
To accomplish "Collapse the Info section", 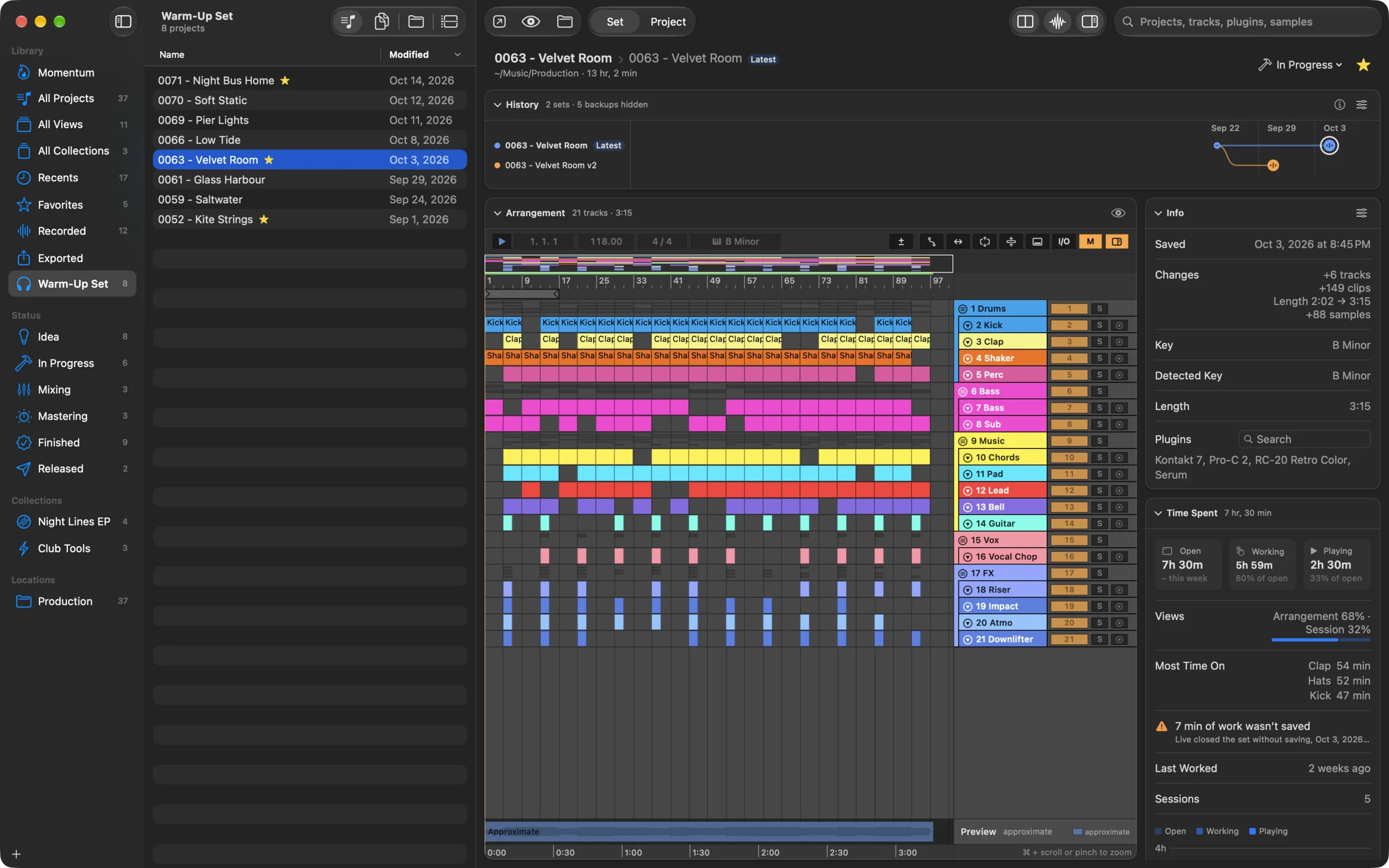I will tap(1158, 213).
